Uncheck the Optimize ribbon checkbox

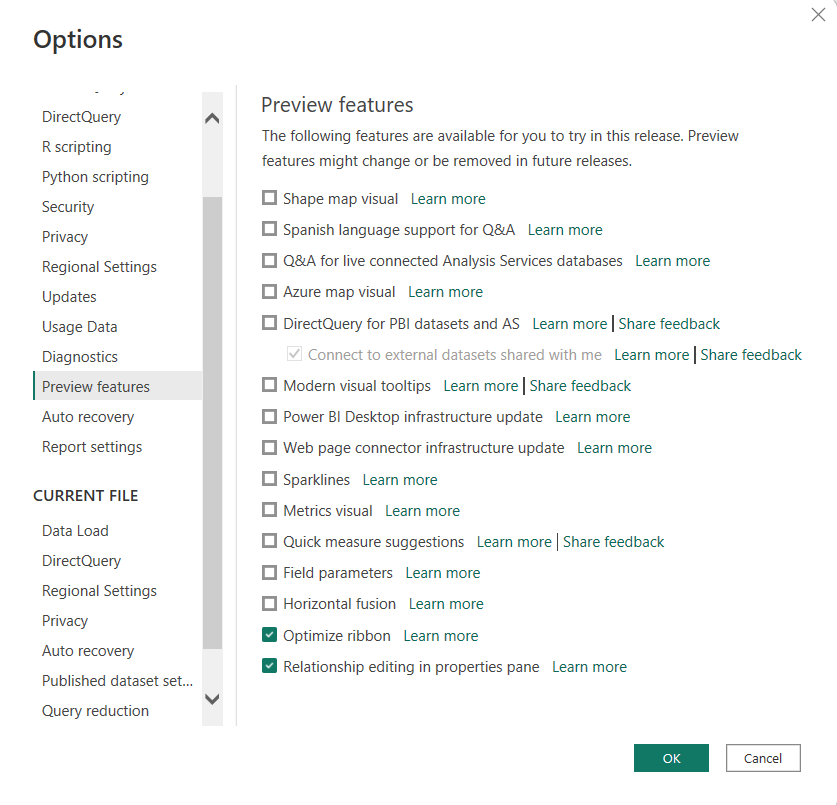tap(269, 635)
